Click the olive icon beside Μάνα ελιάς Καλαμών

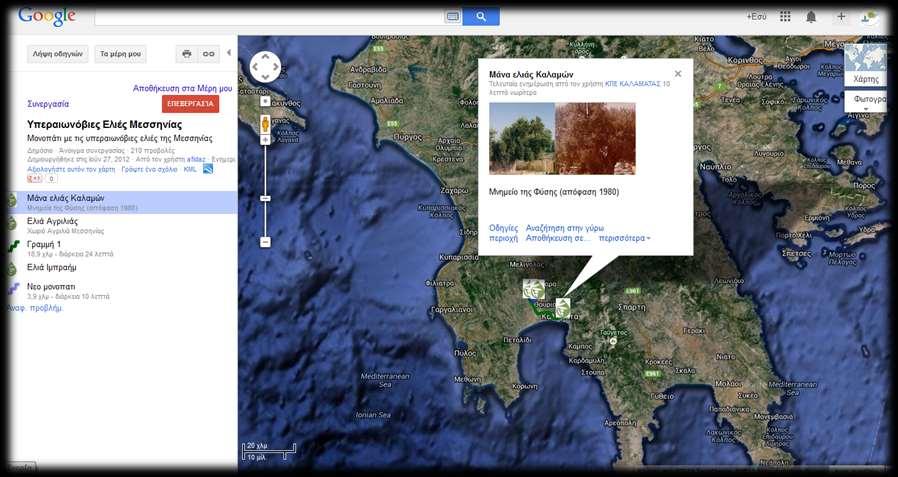[x=12, y=199]
